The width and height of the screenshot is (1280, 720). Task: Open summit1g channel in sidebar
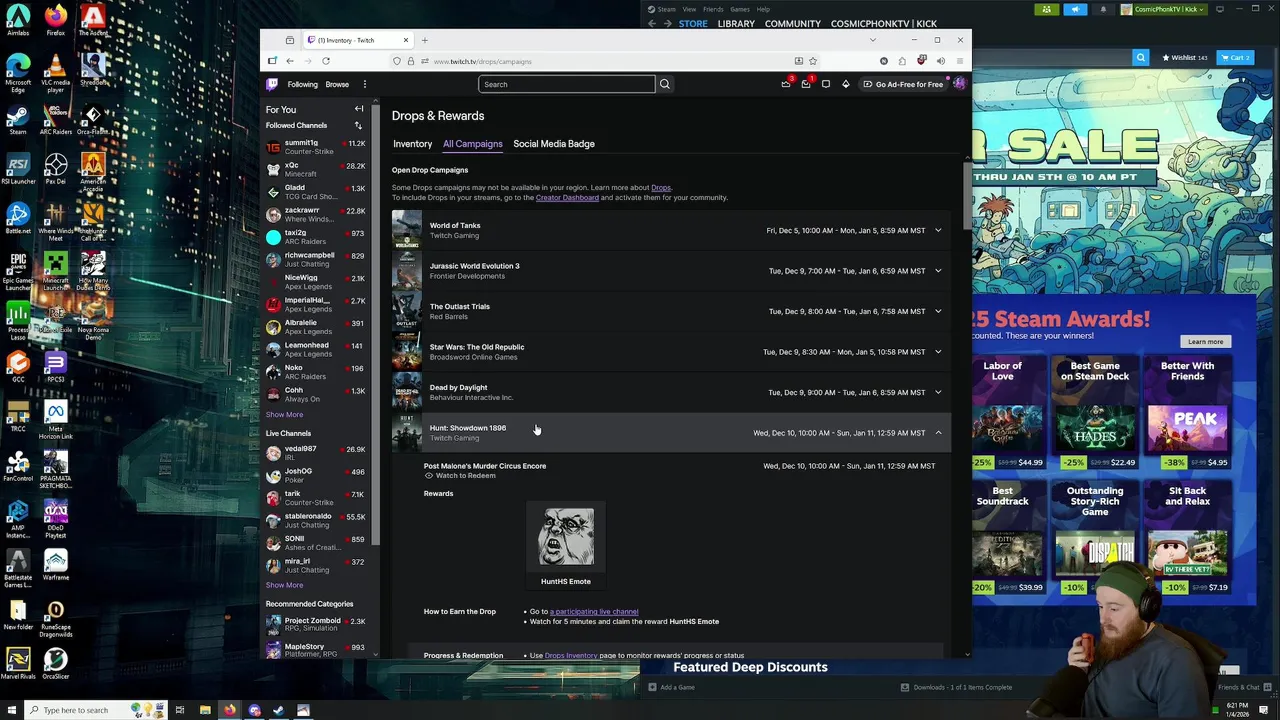point(315,147)
